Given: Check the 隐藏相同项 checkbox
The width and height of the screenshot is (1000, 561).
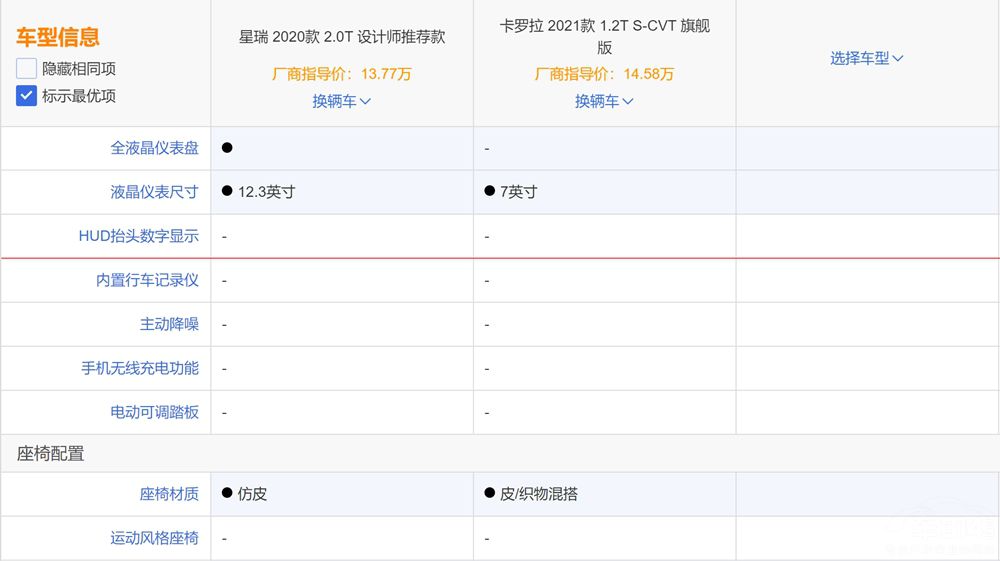Looking at the screenshot, I should (26, 69).
